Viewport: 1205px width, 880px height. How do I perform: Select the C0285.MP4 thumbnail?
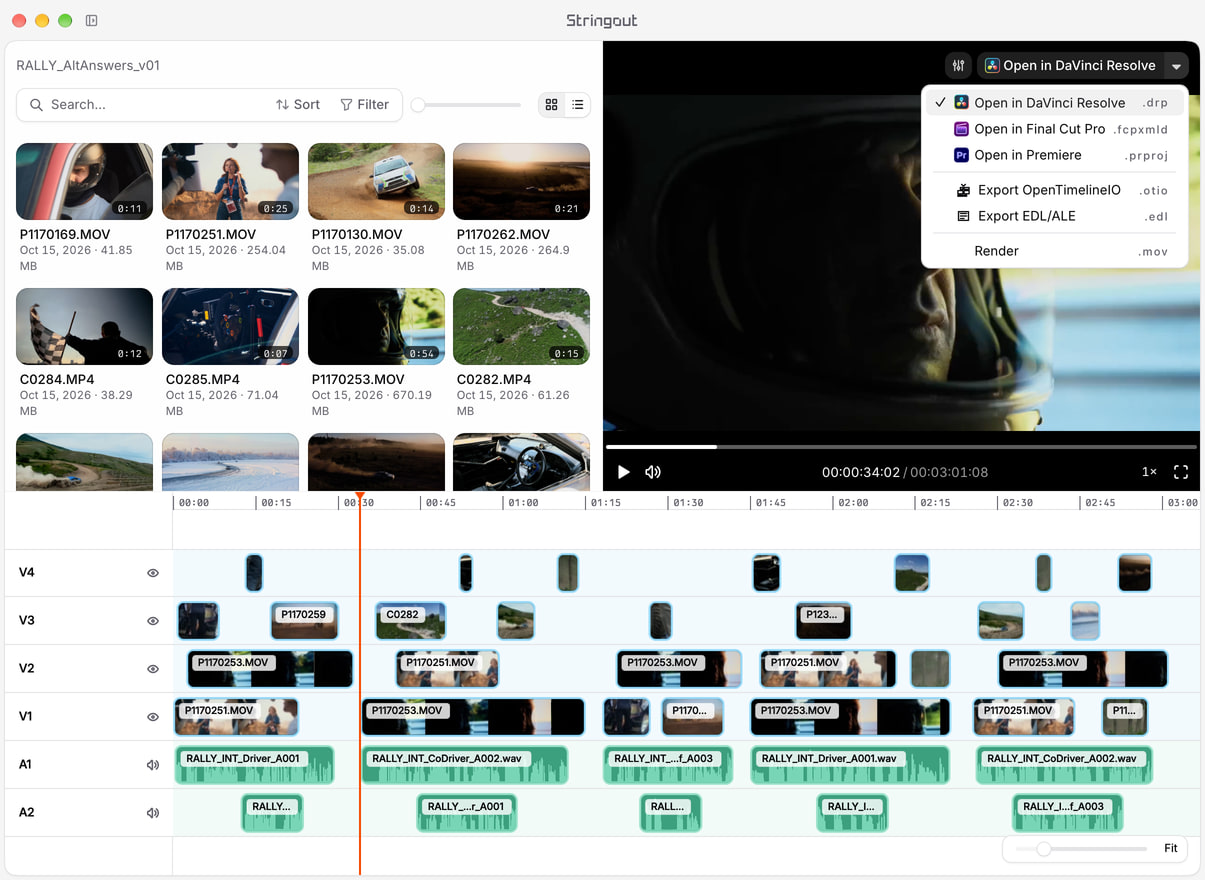(230, 326)
